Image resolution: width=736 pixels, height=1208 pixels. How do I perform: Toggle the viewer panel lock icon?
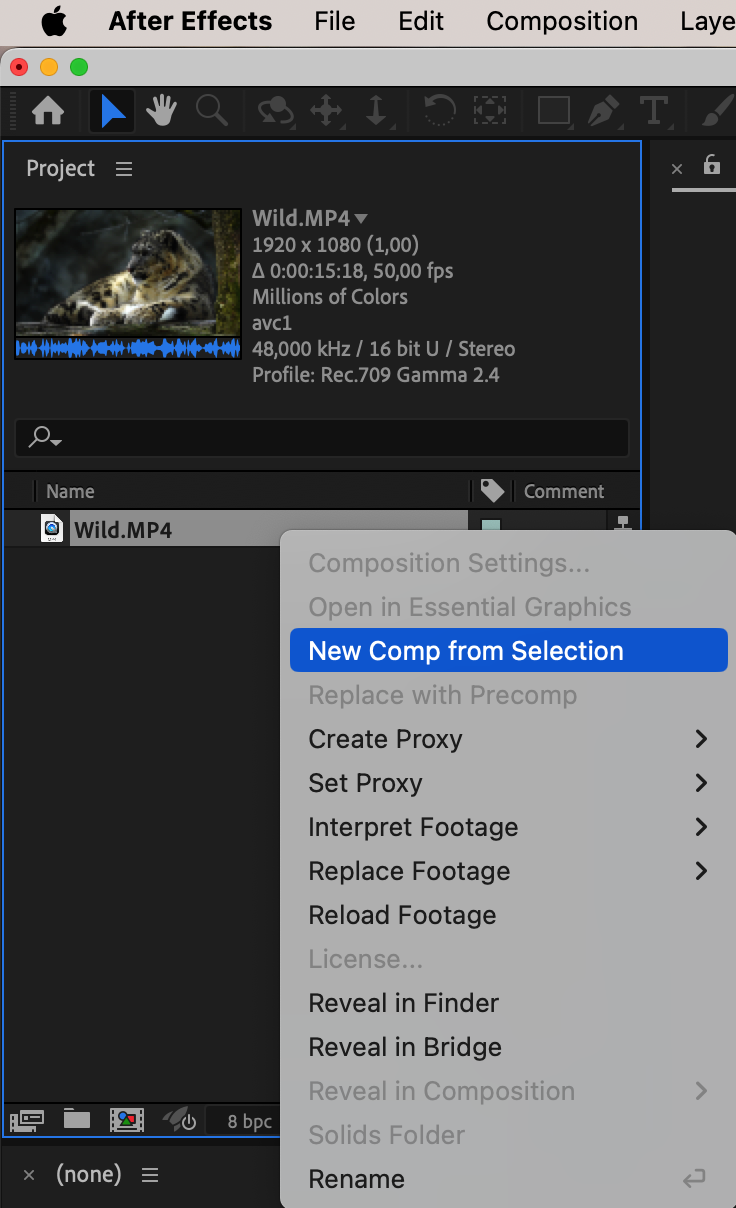[712, 164]
